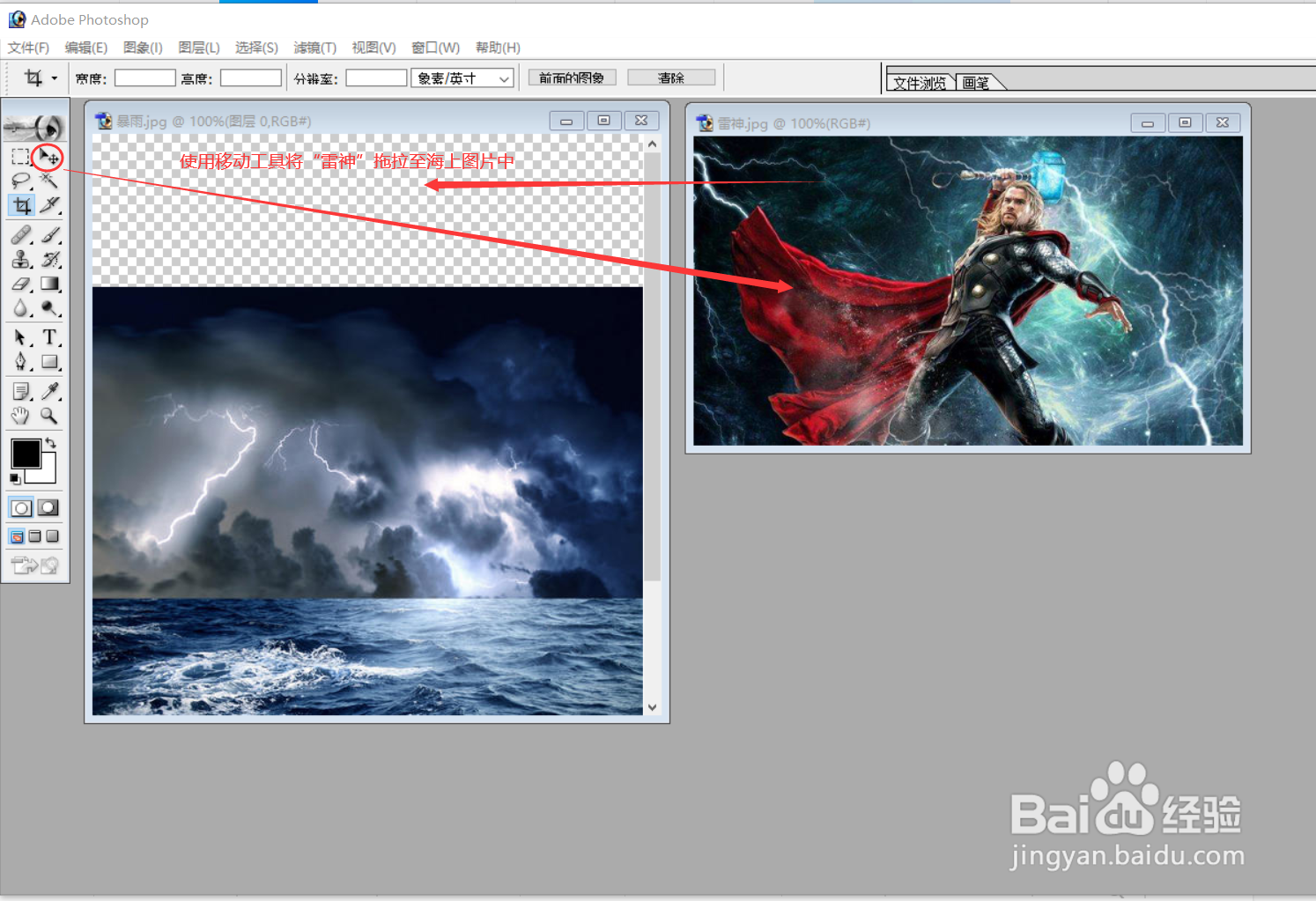Viewport: 1316px width, 901px height.
Task: Select the Eraser tool
Action: [x=21, y=284]
